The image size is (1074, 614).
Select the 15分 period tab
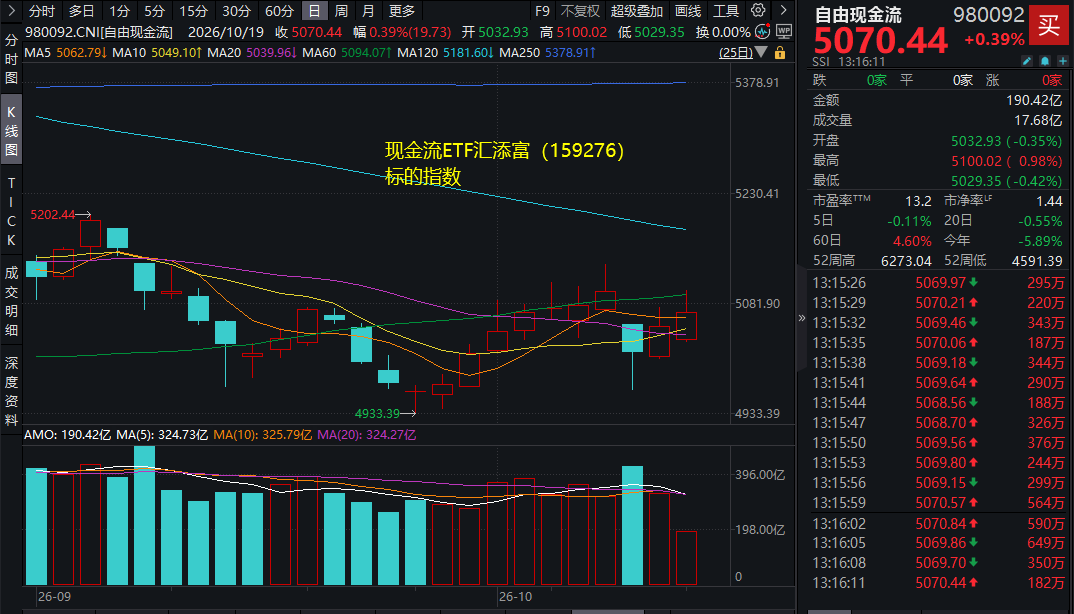(x=194, y=11)
